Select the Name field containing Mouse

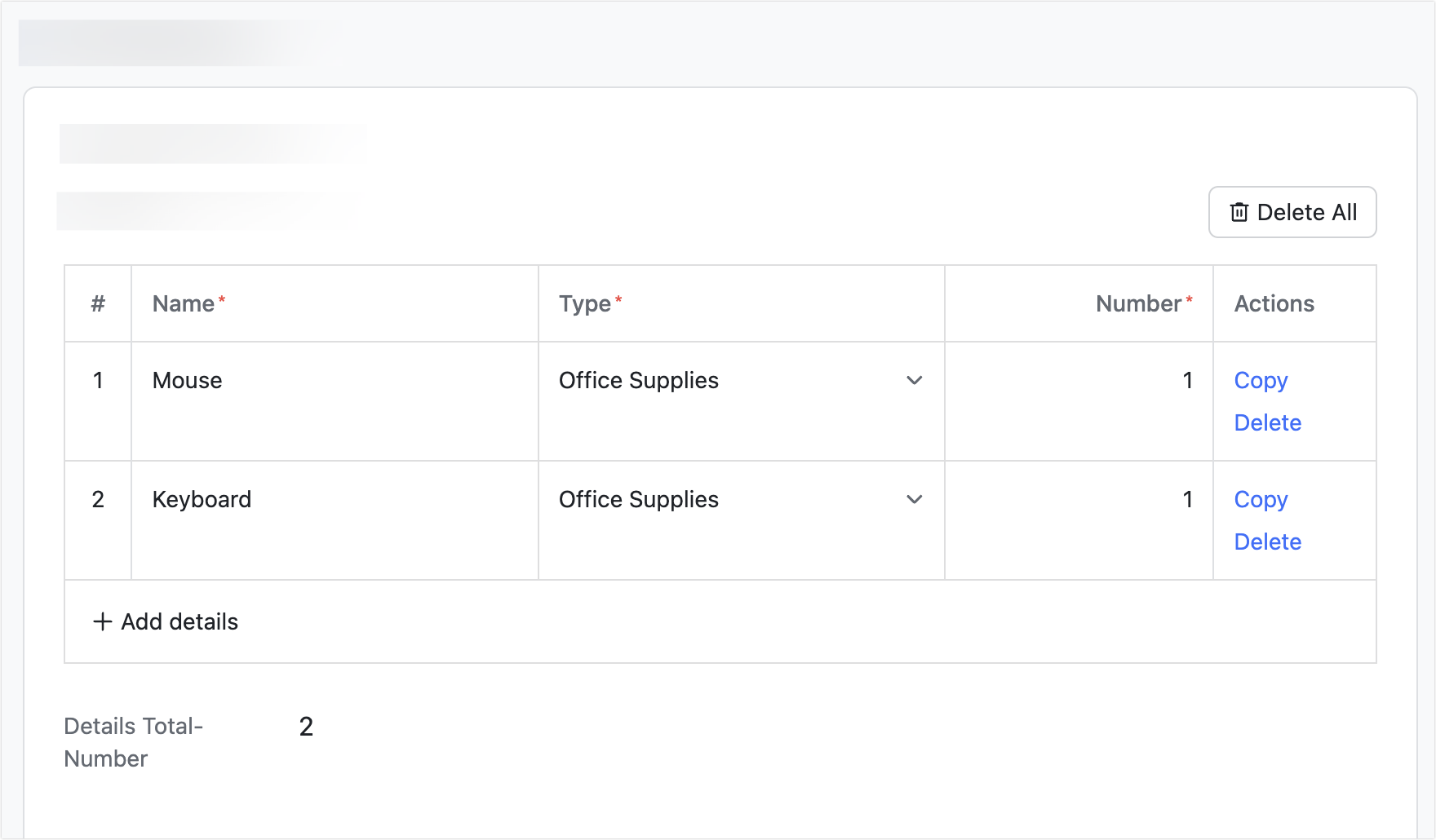tap(245, 380)
